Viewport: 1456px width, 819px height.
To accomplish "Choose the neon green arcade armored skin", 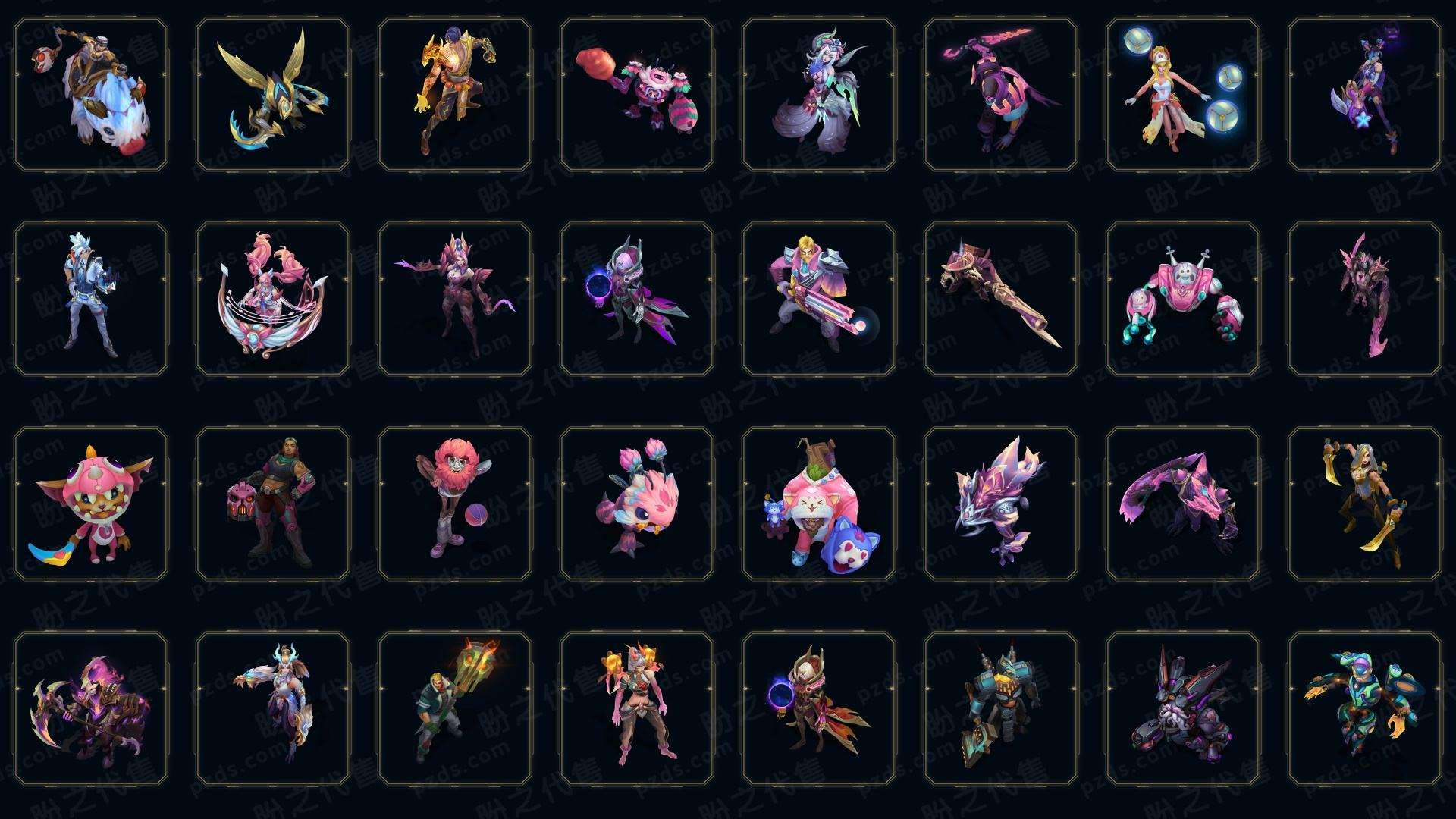I will (x=1365, y=708).
